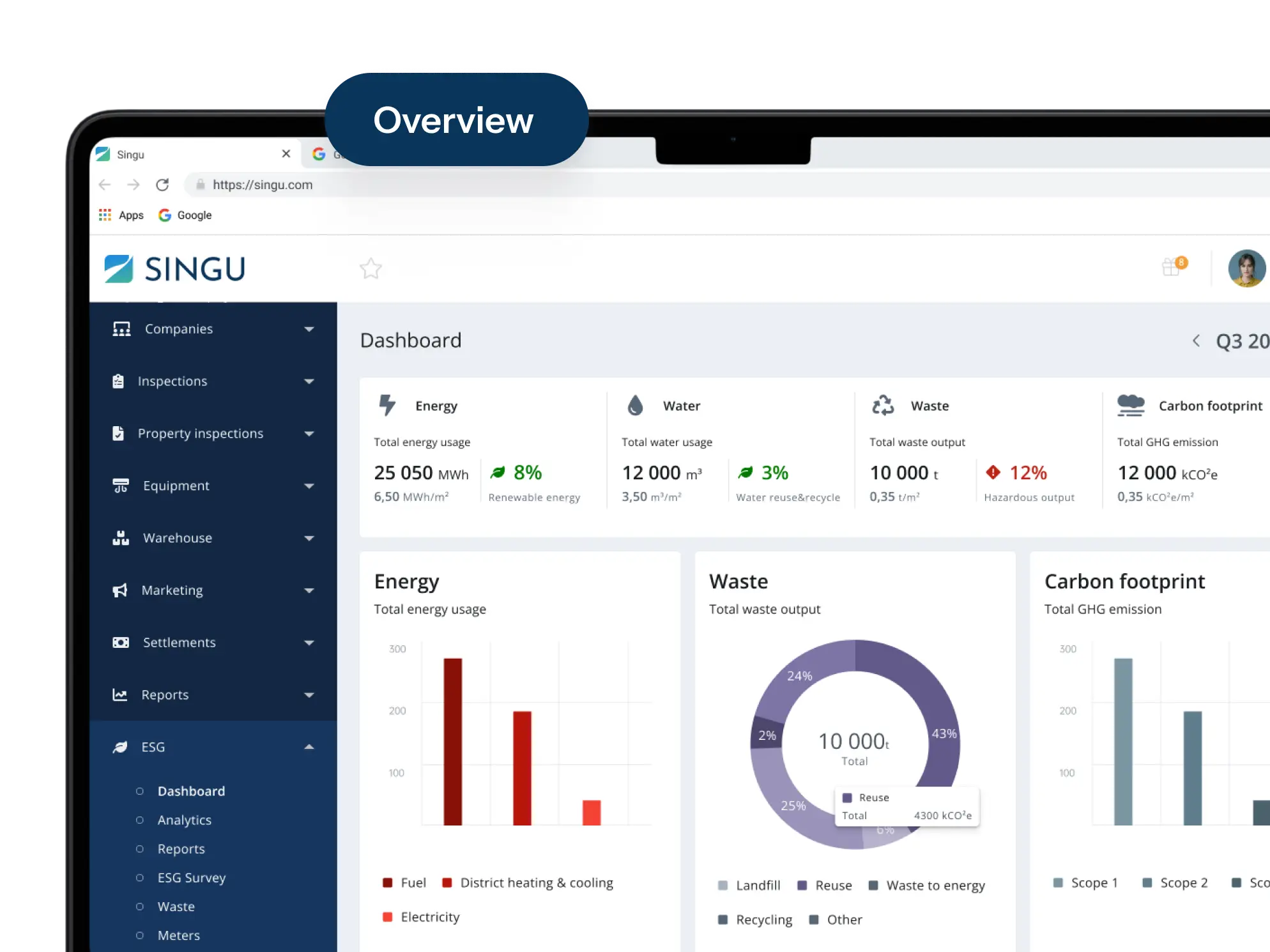
Task: Expand the Settlements menu arrow
Action: [309, 643]
